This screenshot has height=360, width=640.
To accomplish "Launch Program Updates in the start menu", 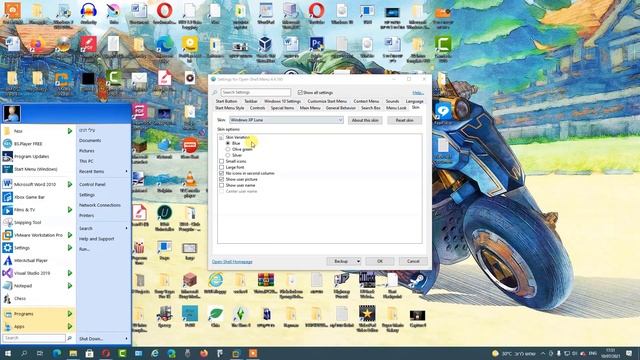I will click(38, 156).
